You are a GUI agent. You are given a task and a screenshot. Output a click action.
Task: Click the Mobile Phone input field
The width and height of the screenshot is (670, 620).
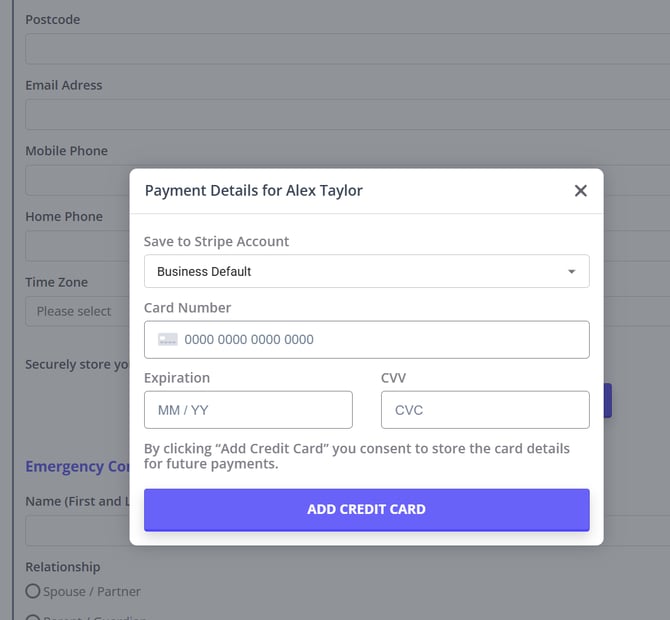point(75,181)
